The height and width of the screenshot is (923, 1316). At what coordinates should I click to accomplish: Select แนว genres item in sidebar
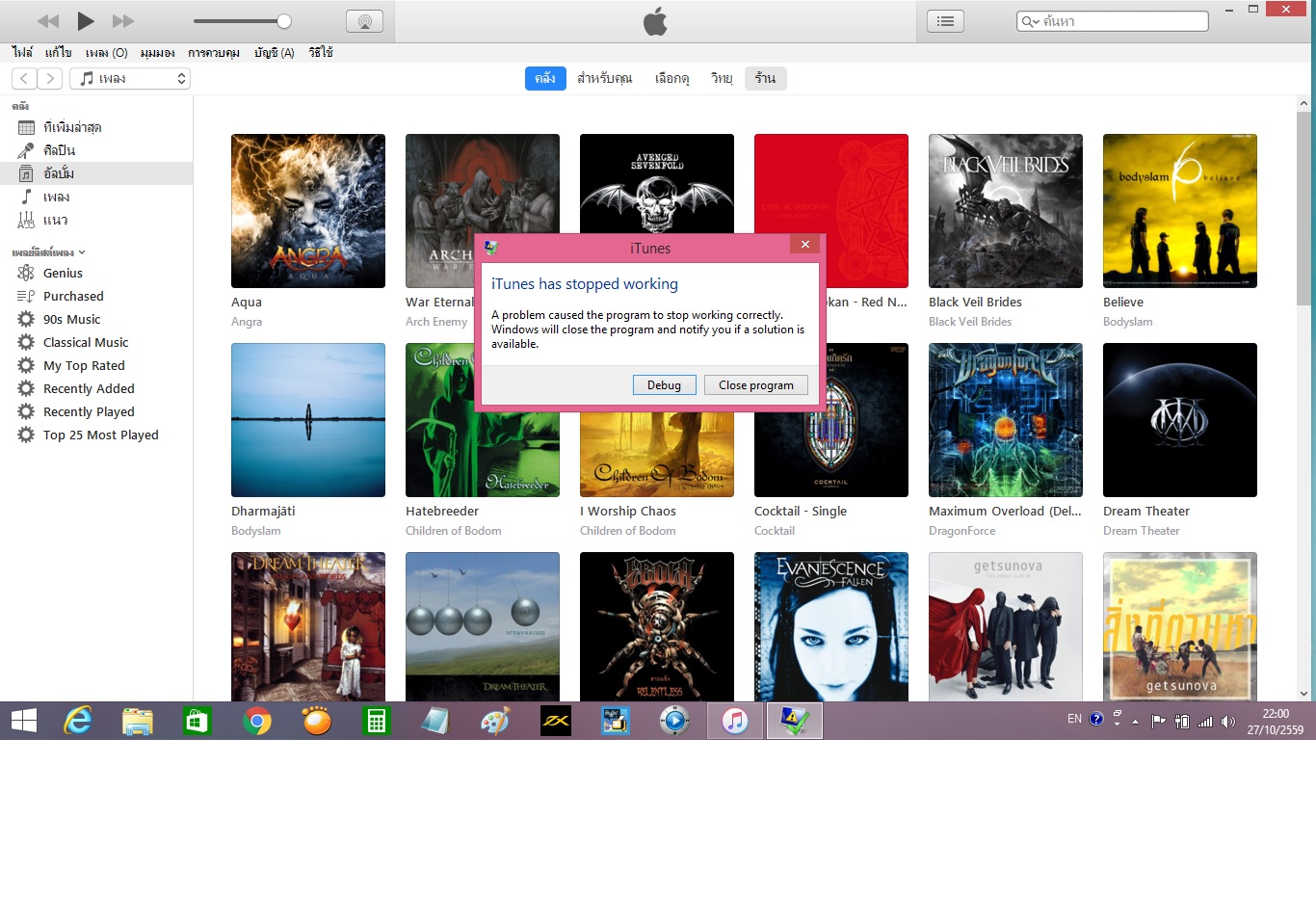55,220
